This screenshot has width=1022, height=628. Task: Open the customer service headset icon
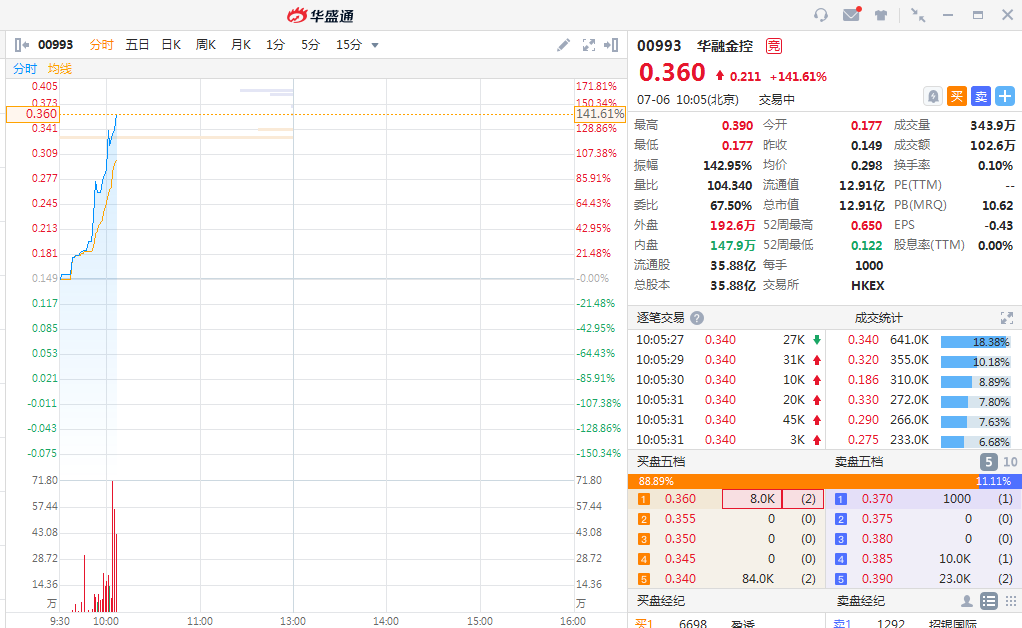(x=821, y=15)
